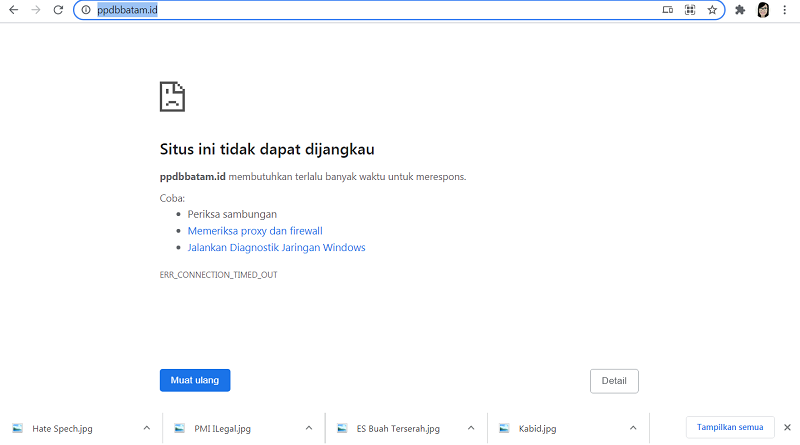Open the profile avatar menu
This screenshot has width=800, height=445.
pyautogui.click(x=763, y=10)
